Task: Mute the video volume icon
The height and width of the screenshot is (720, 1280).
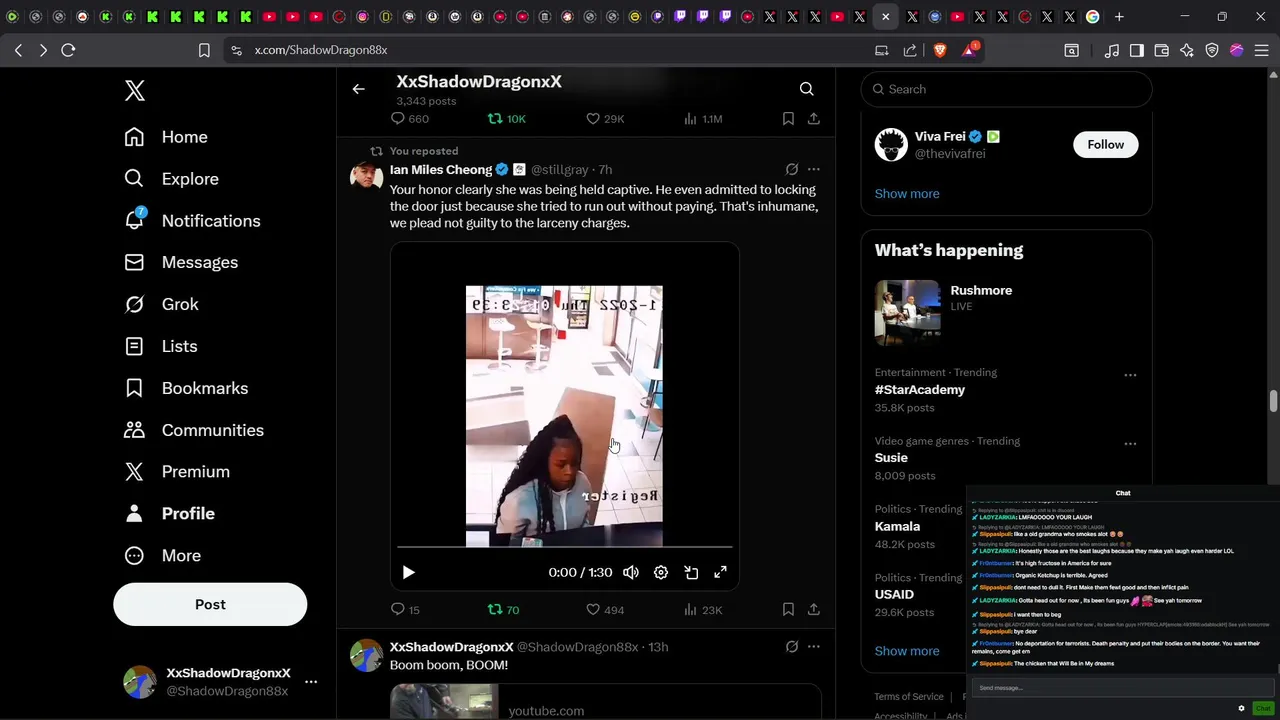Action: tap(631, 572)
